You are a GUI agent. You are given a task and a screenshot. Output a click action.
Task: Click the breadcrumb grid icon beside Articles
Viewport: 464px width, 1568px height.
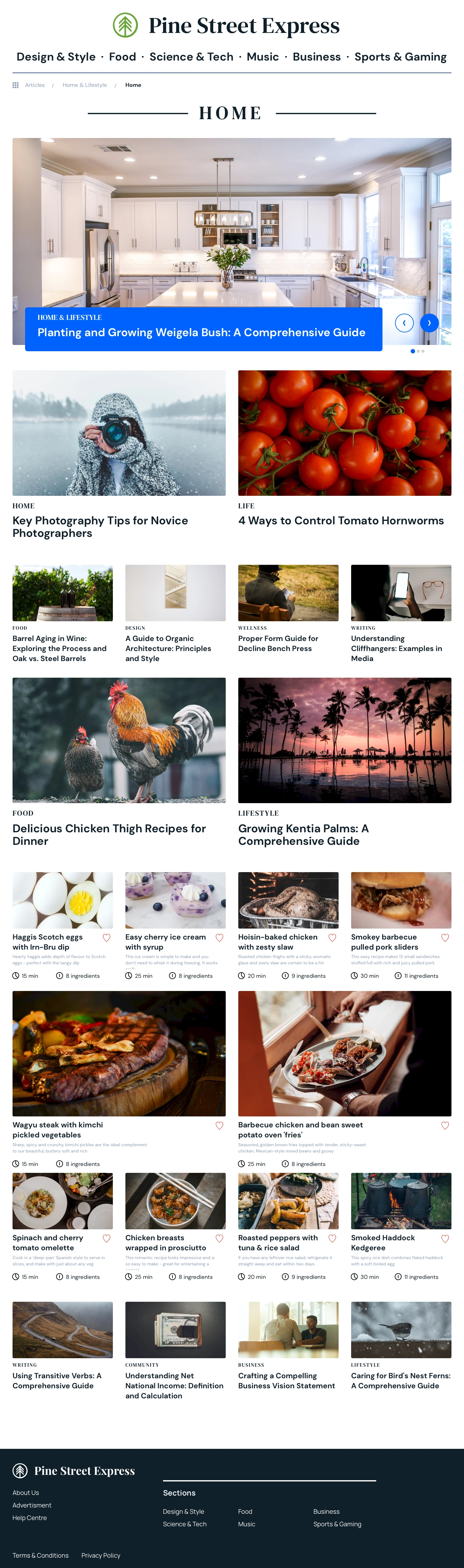pyautogui.click(x=16, y=85)
